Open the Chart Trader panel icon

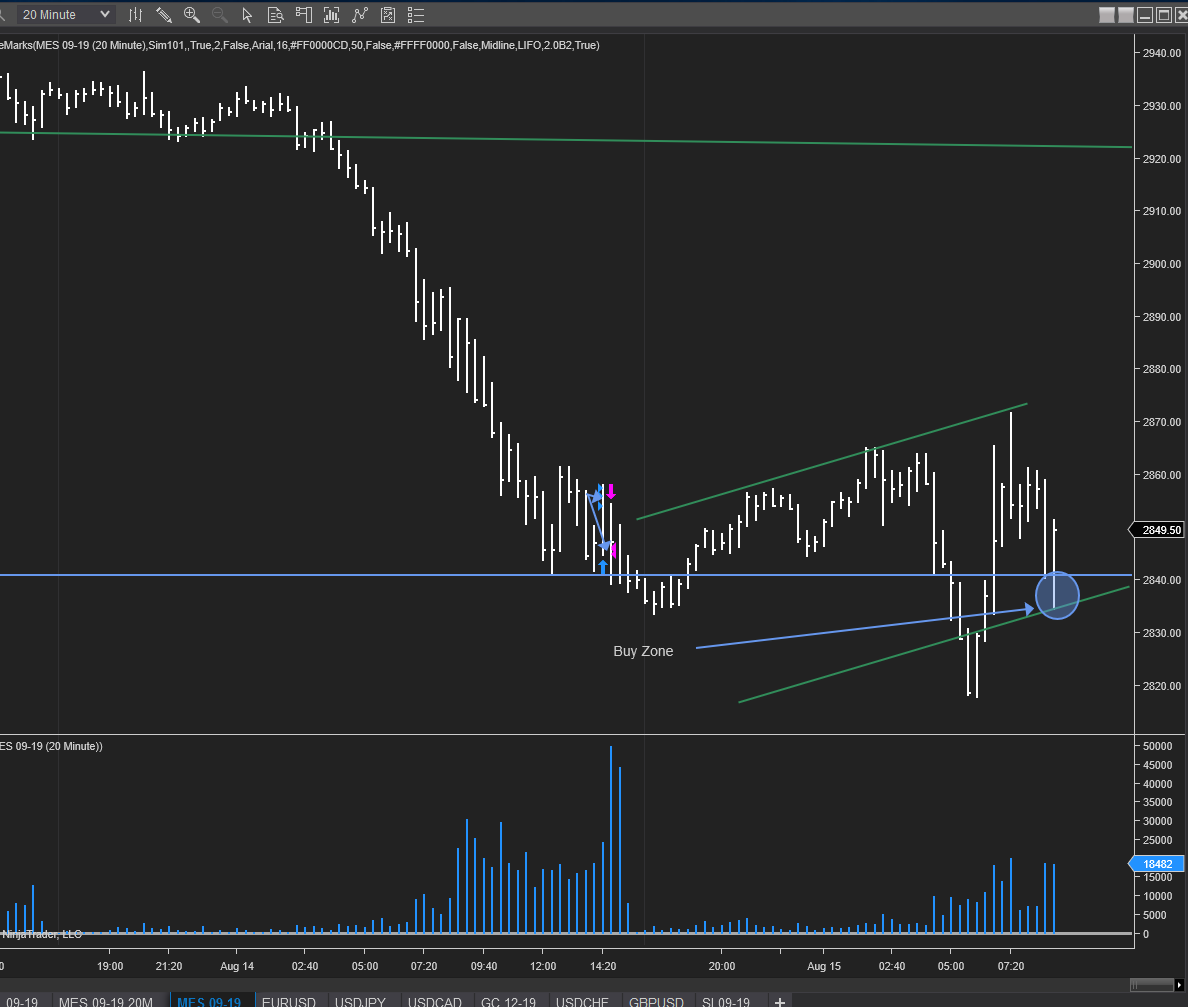pos(304,14)
